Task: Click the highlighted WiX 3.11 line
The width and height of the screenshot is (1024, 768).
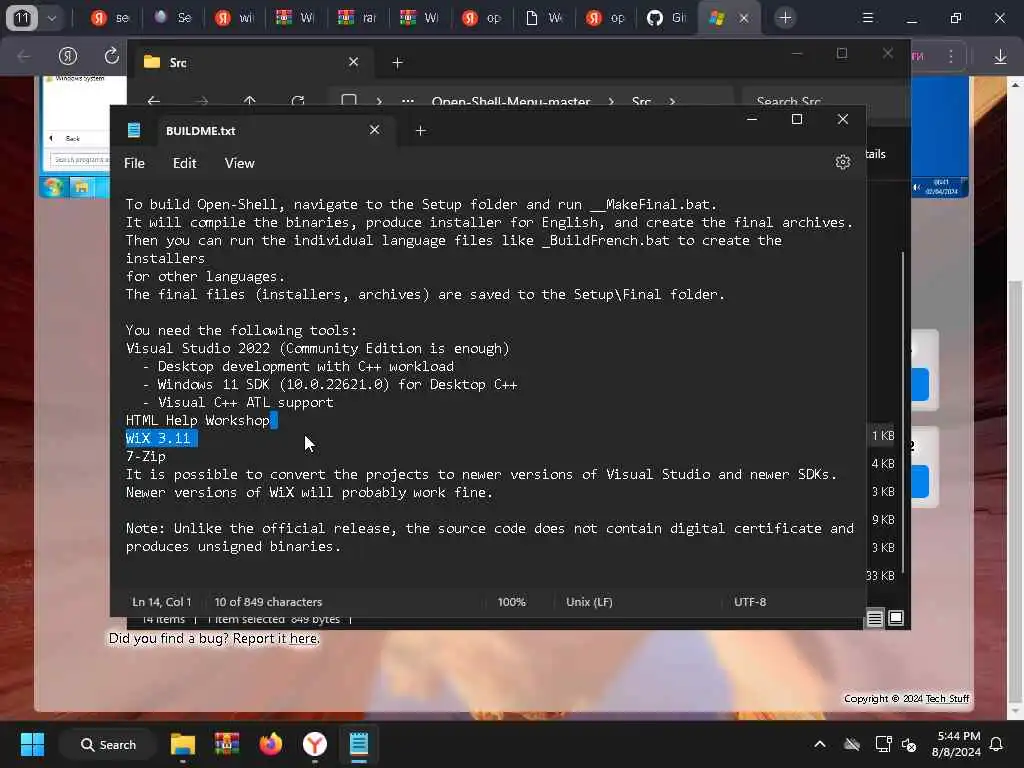Action: [161, 438]
